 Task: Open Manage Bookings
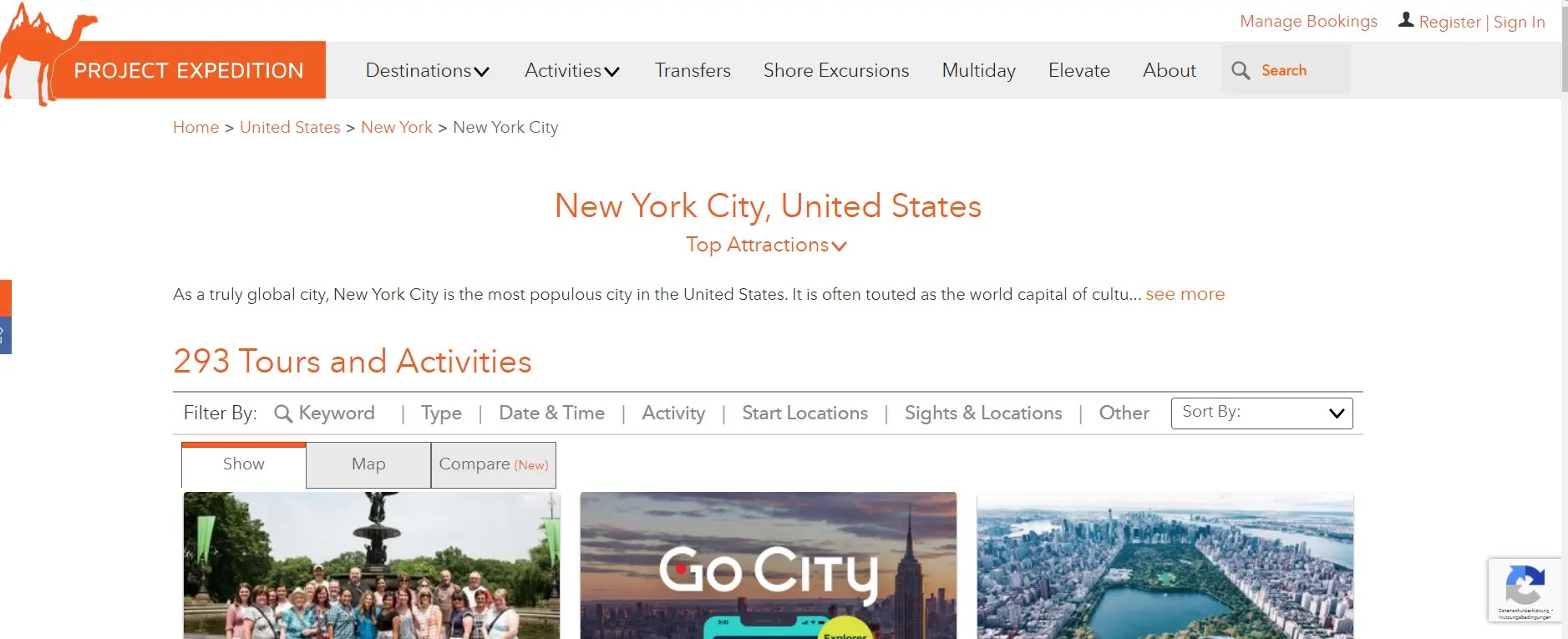(x=1308, y=21)
